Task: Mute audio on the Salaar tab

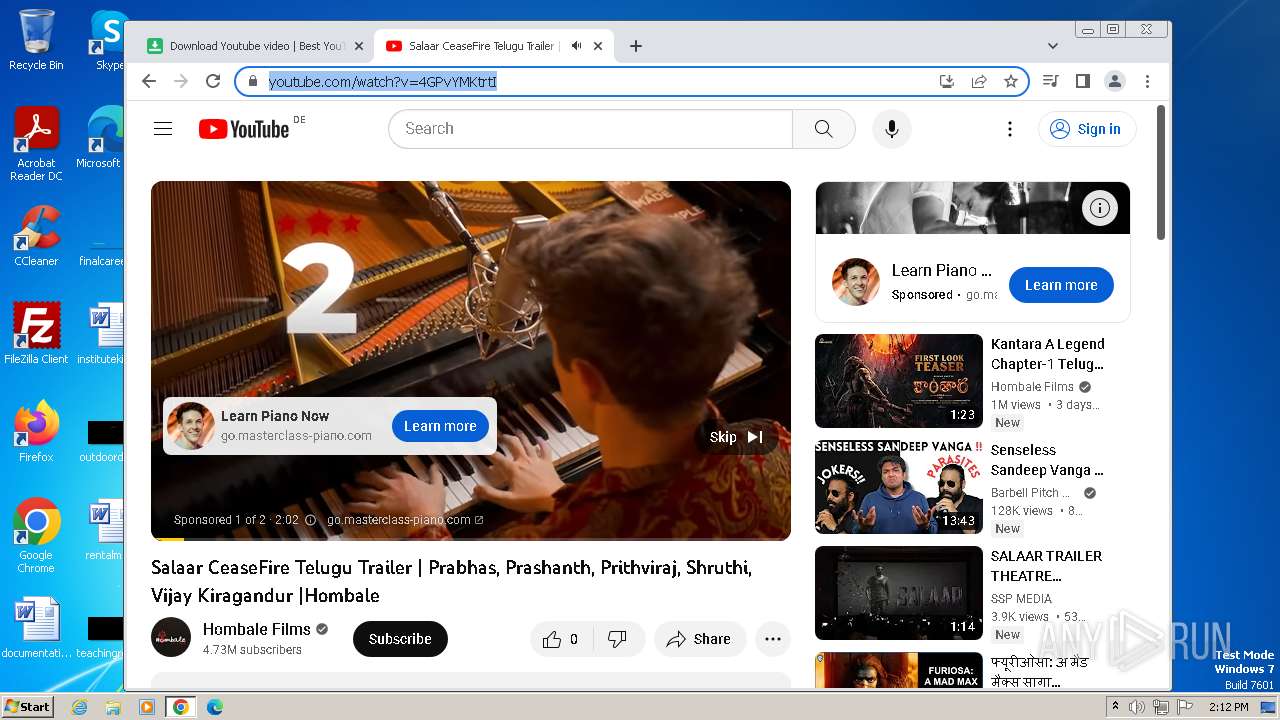Action: pos(576,46)
